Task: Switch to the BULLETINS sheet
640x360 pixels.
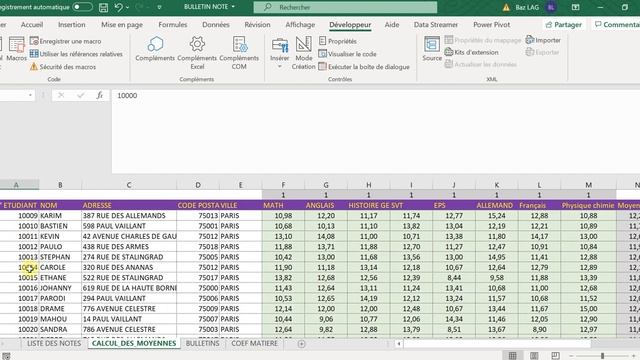Action: [x=202, y=344]
